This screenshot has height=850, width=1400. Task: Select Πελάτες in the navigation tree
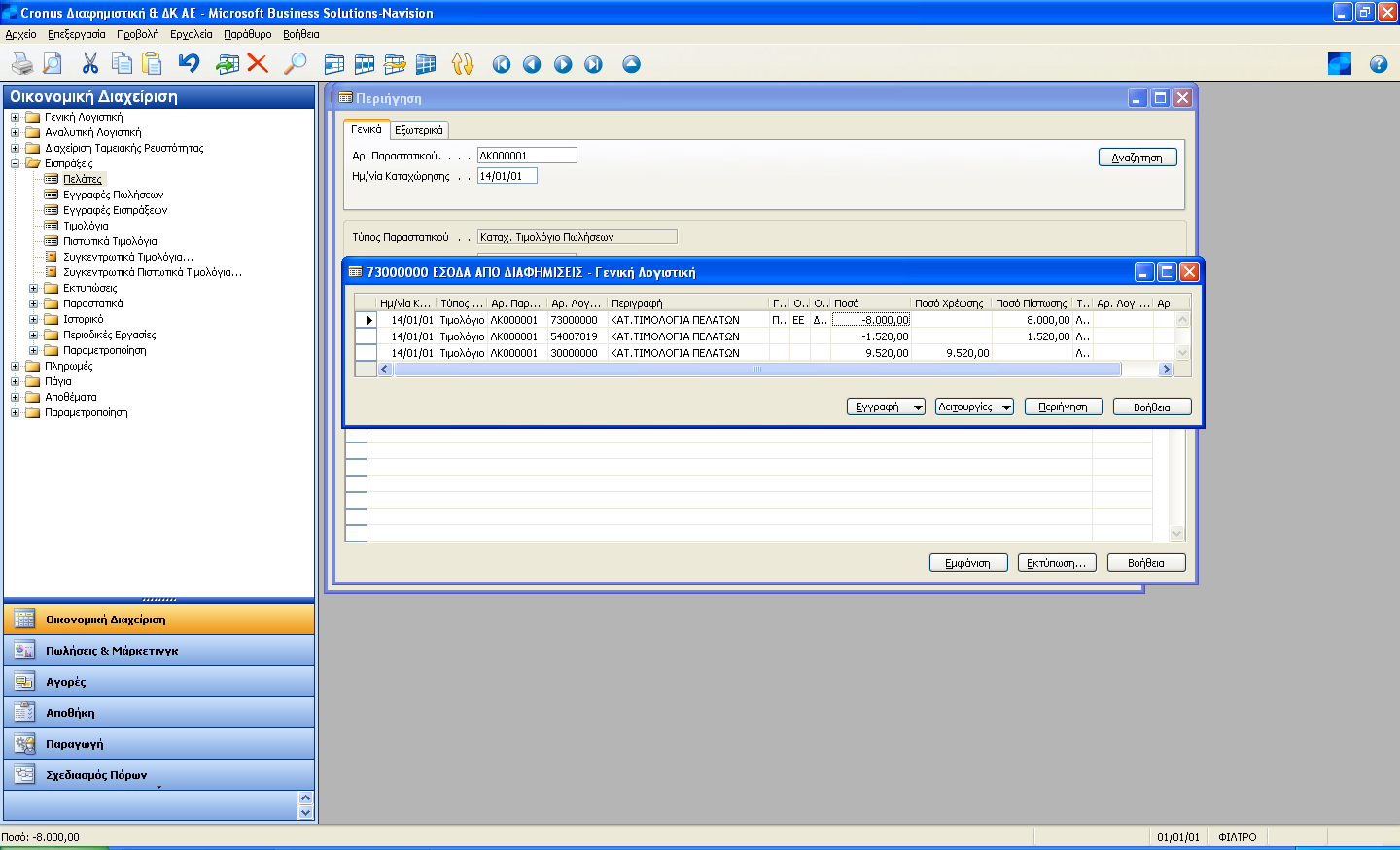click(x=83, y=179)
